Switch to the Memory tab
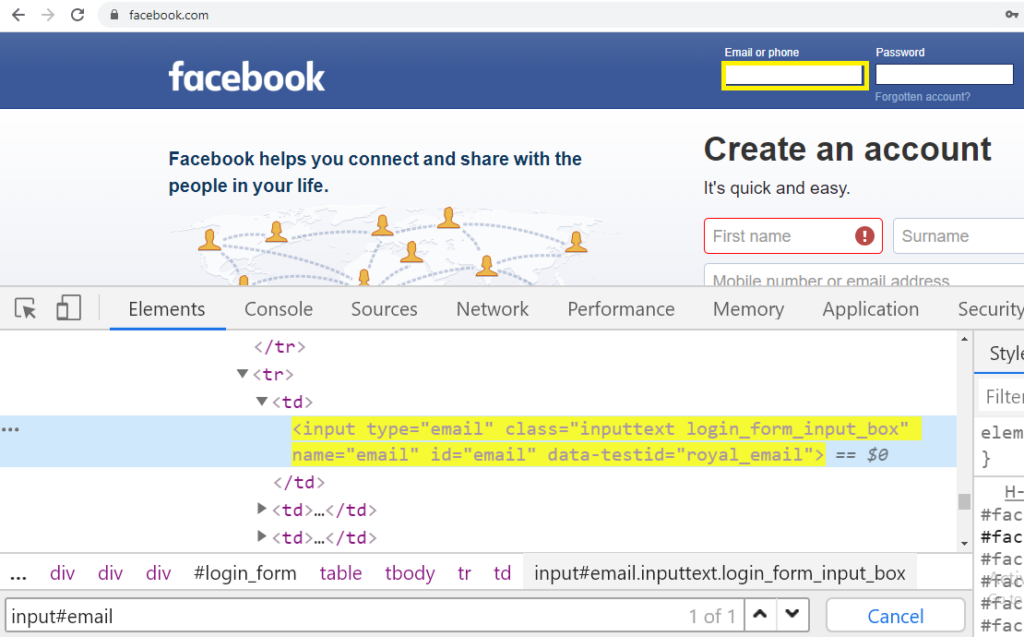Viewport: 1024px width, 637px height. pyautogui.click(x=748, y=309)
